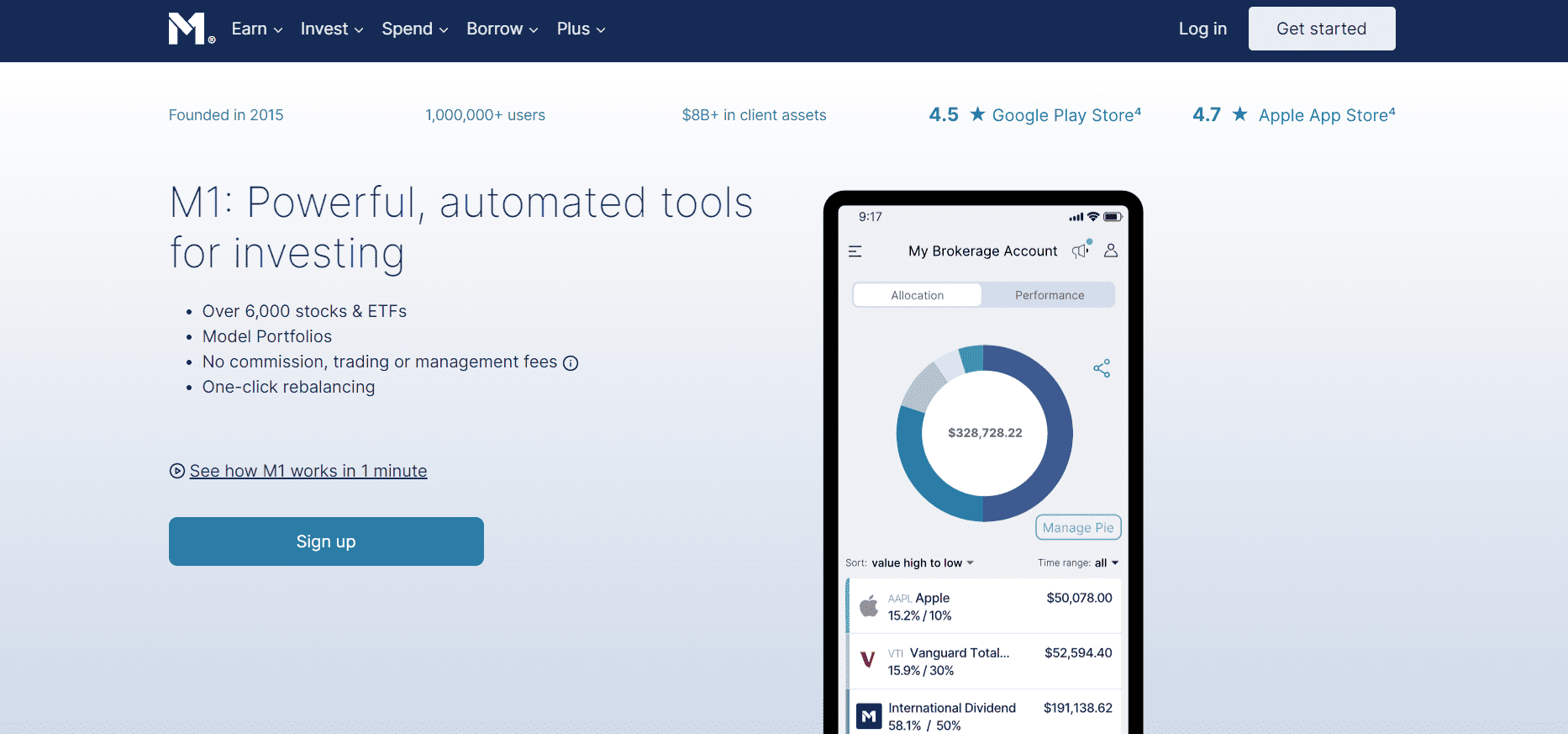Expand the Invest dropdown
1568x734 pixels.
[x=332, y=29]
